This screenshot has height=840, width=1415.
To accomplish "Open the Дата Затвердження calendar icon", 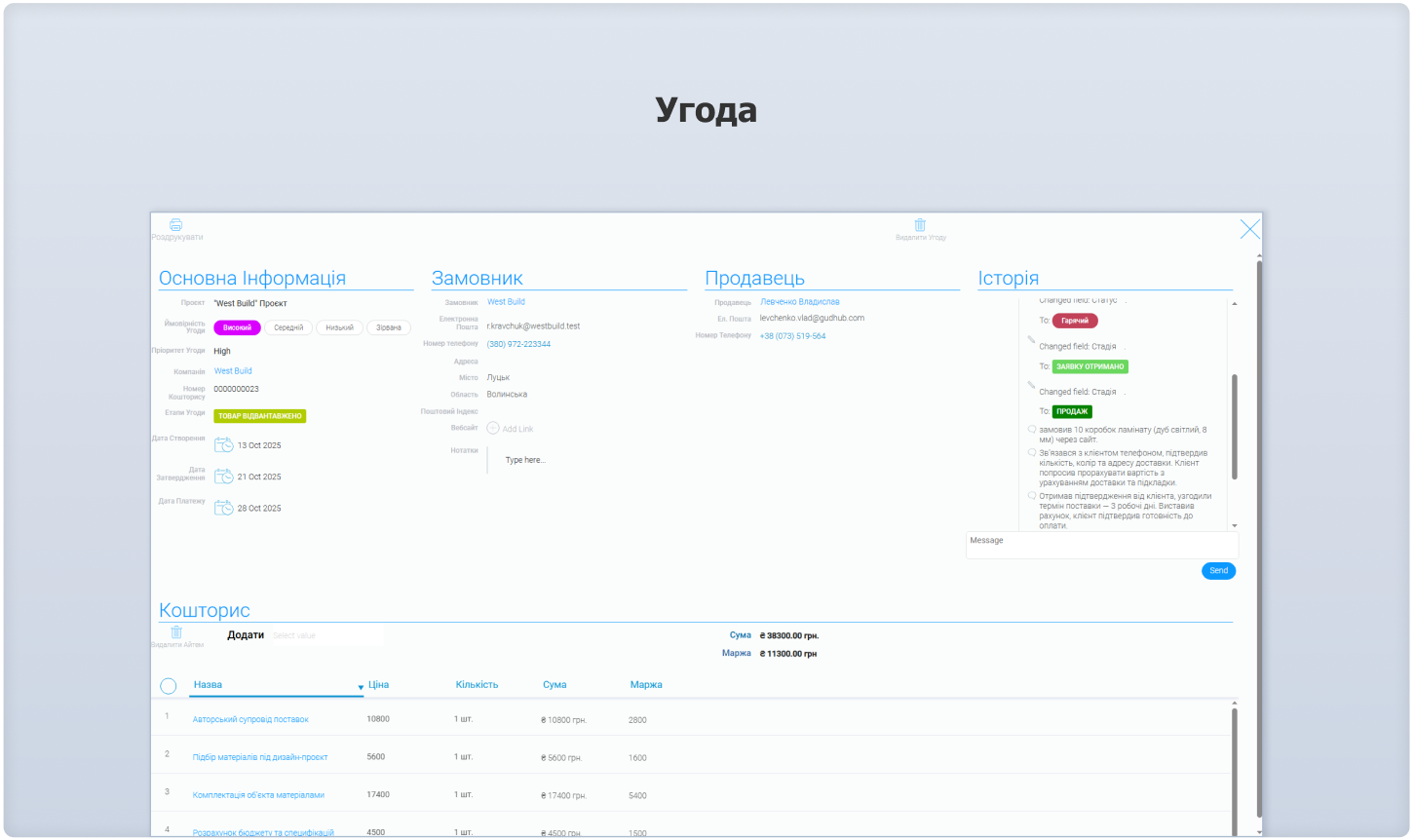I will 222,476.
